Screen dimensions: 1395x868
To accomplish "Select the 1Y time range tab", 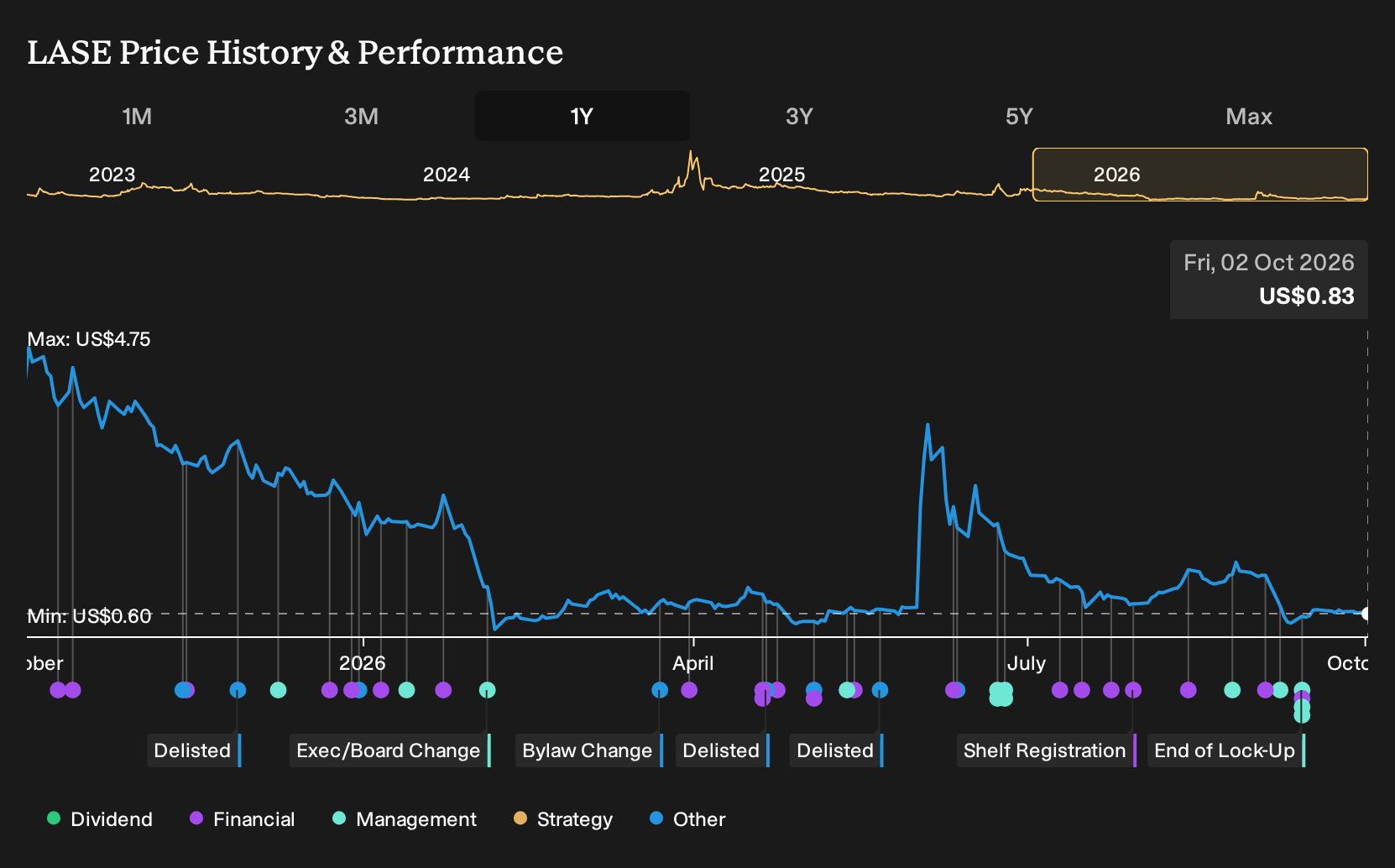I will click(x=582, y=116).
